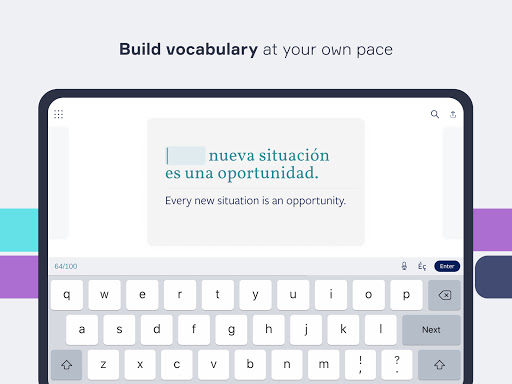Open the dotted grid menu icon
Screen dimensions: 512x384
pyautogui.click(x=59, y=114)
